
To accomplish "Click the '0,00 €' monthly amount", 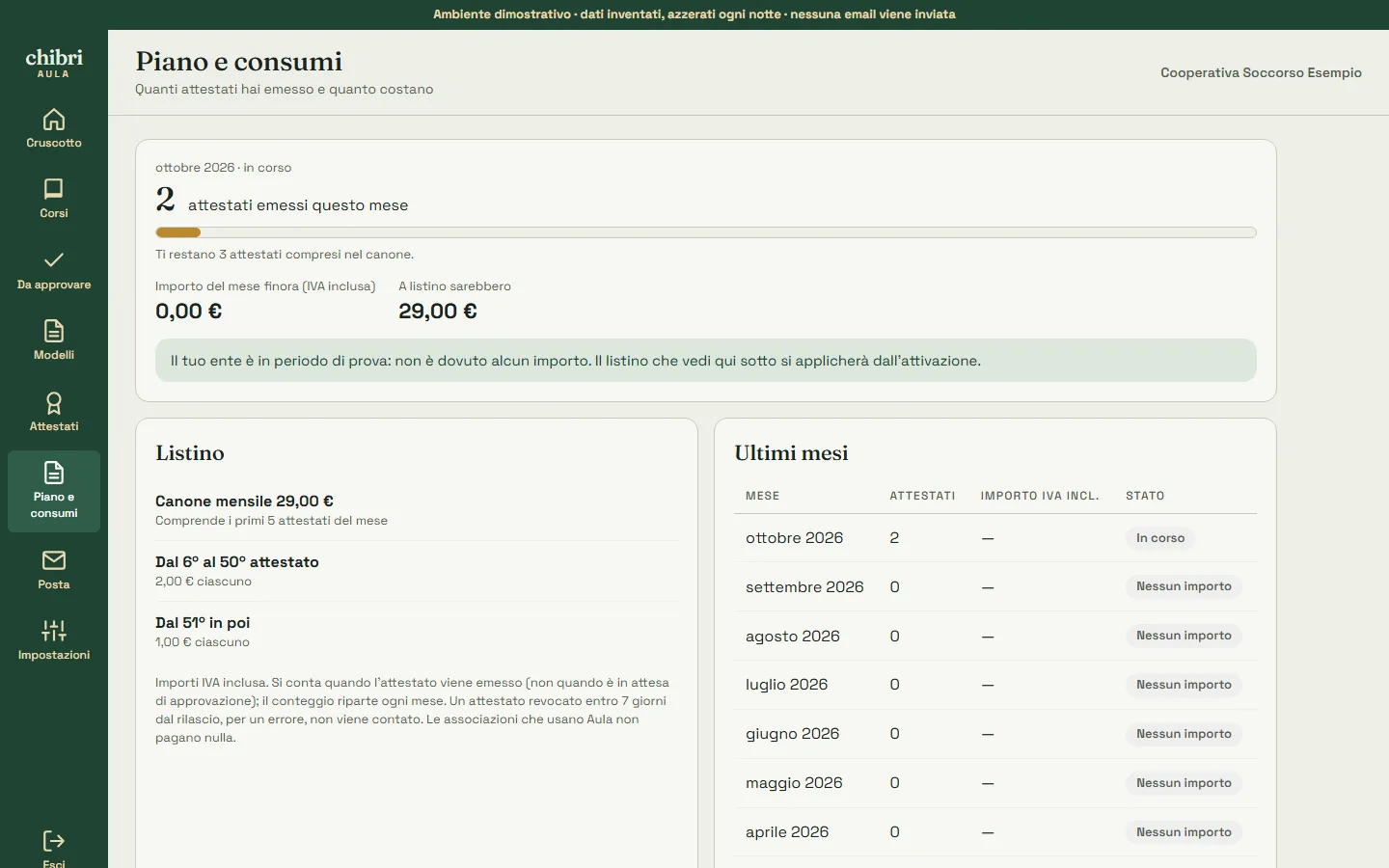I will point(189,312).
